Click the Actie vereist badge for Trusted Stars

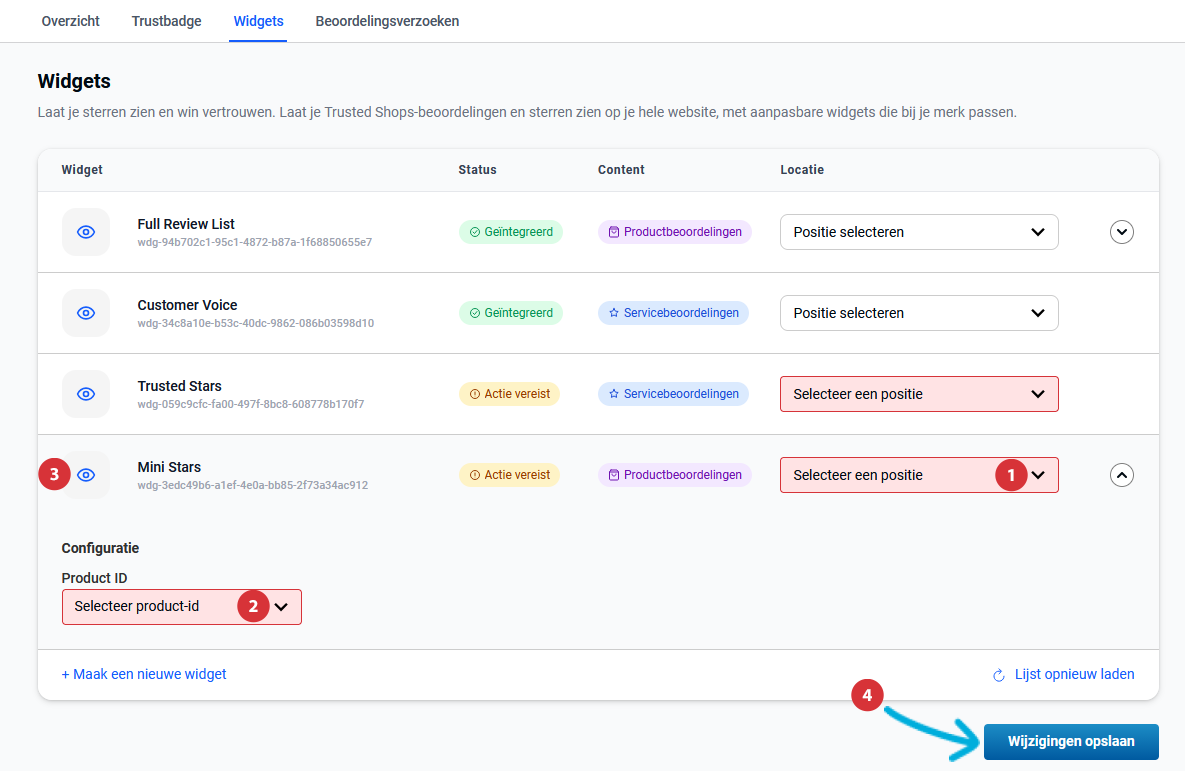tap(509, 394)
